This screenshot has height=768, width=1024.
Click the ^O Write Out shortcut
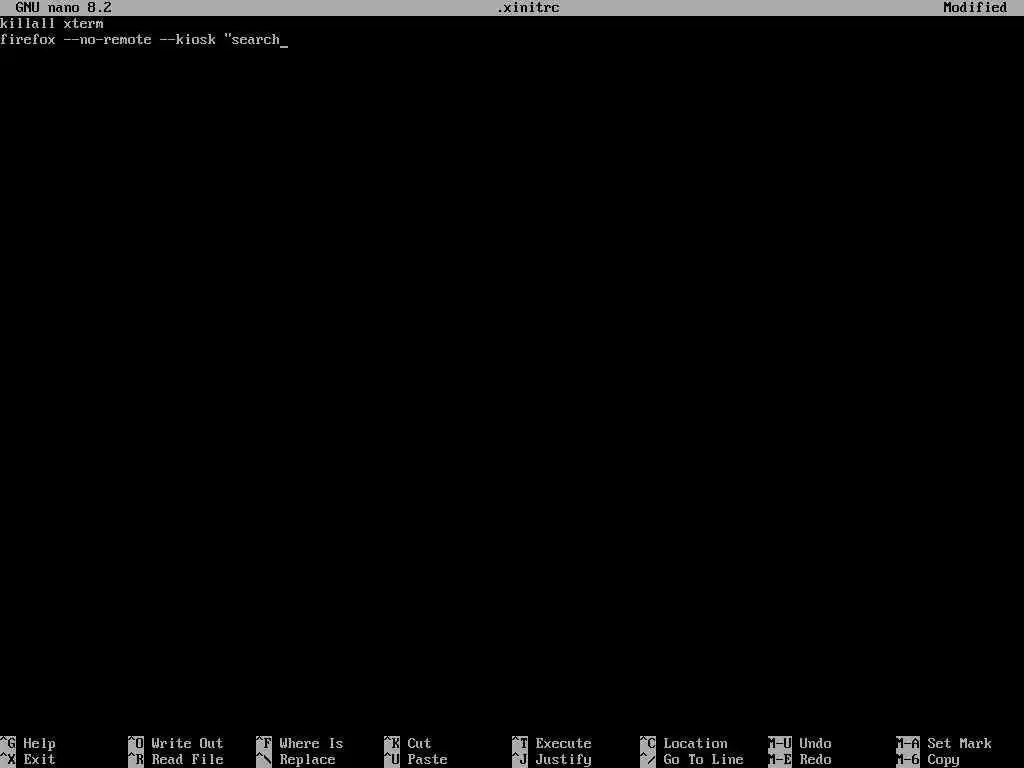point(176,743)
